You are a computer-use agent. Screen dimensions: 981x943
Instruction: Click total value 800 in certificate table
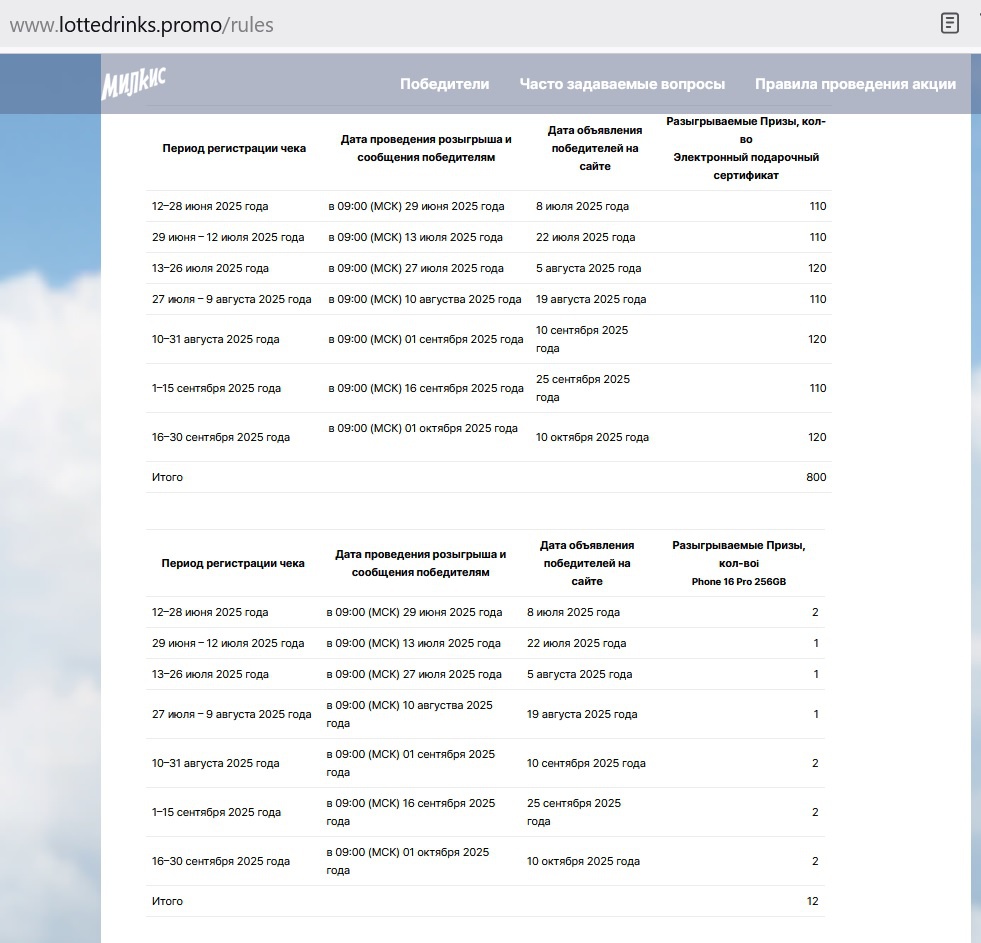click(816, 477)
